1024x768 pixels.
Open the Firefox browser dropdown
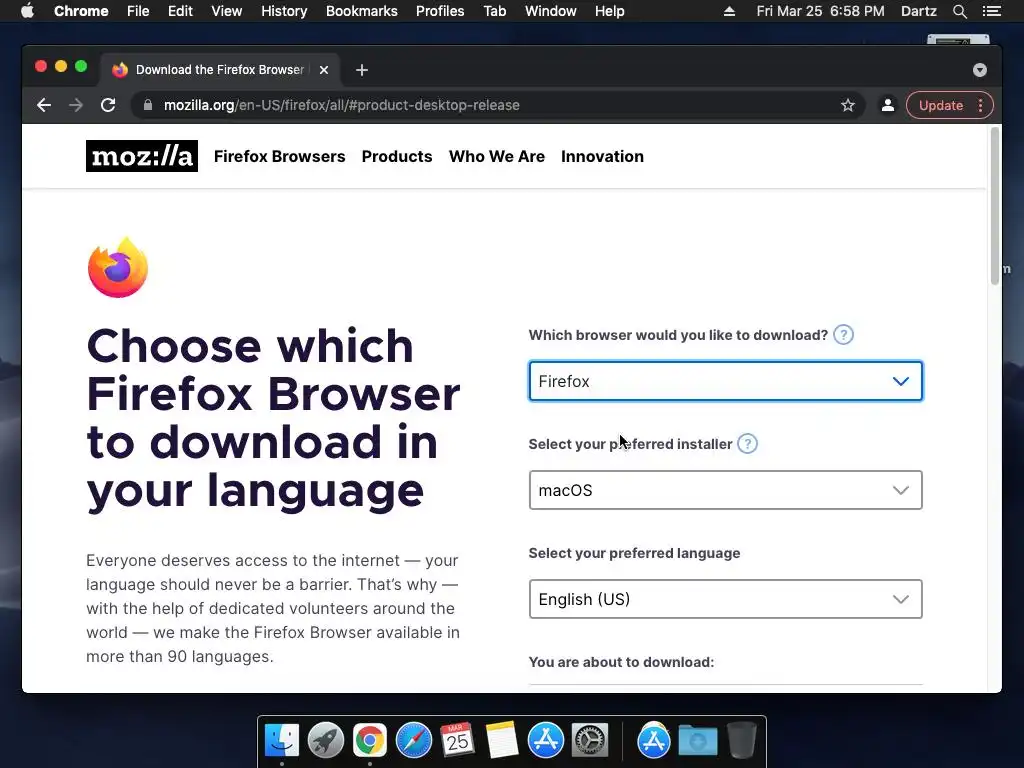coord(726,381)
